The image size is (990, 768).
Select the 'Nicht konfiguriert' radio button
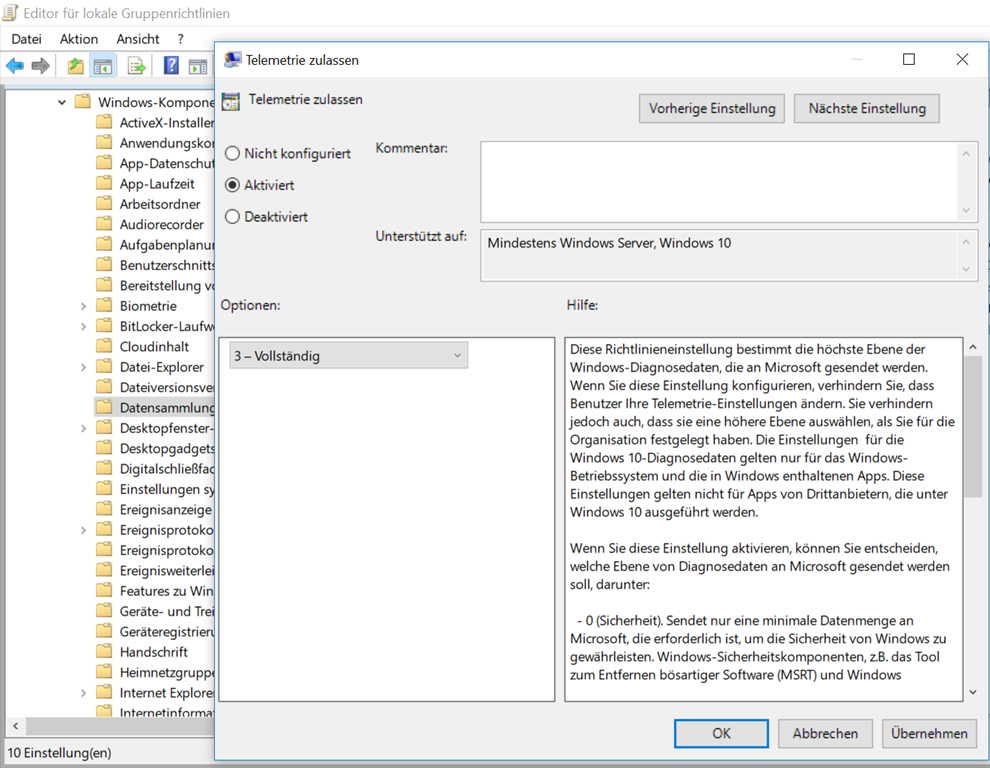tap(232, 153)
